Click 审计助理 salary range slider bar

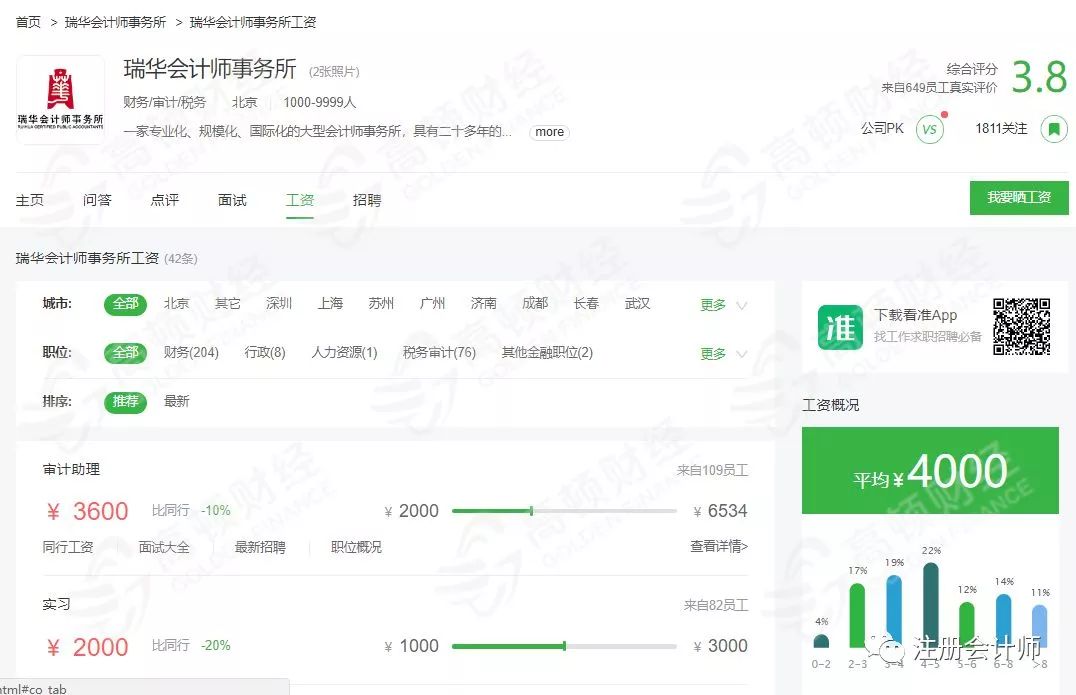point(564,511)
